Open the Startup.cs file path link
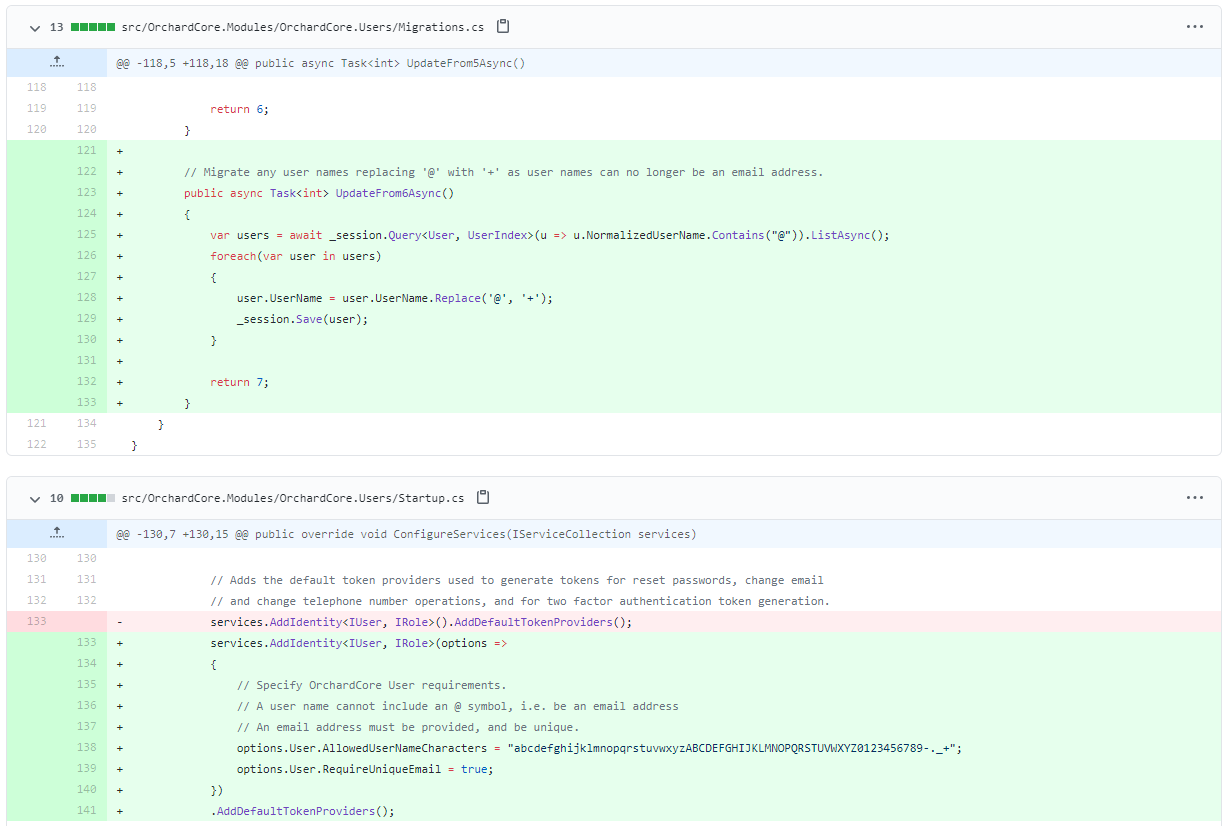Image resolution: width=1228 pixels, height=826 pixels. tap(293, 498)
